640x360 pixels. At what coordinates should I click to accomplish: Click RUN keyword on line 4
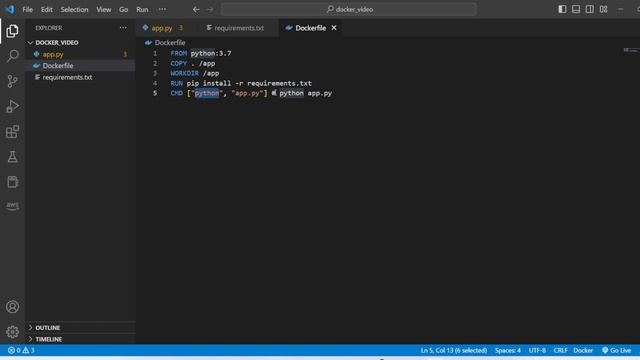pyautogui.click(x=176, y=83)
